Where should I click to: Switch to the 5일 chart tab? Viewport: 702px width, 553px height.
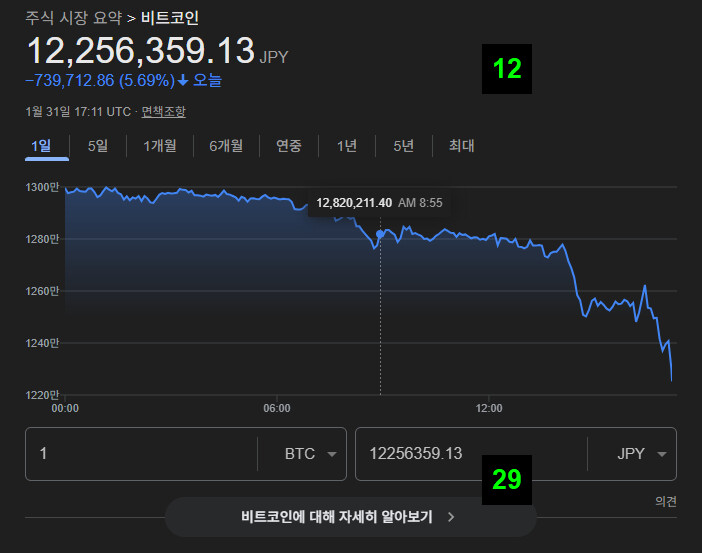point(98,146)
